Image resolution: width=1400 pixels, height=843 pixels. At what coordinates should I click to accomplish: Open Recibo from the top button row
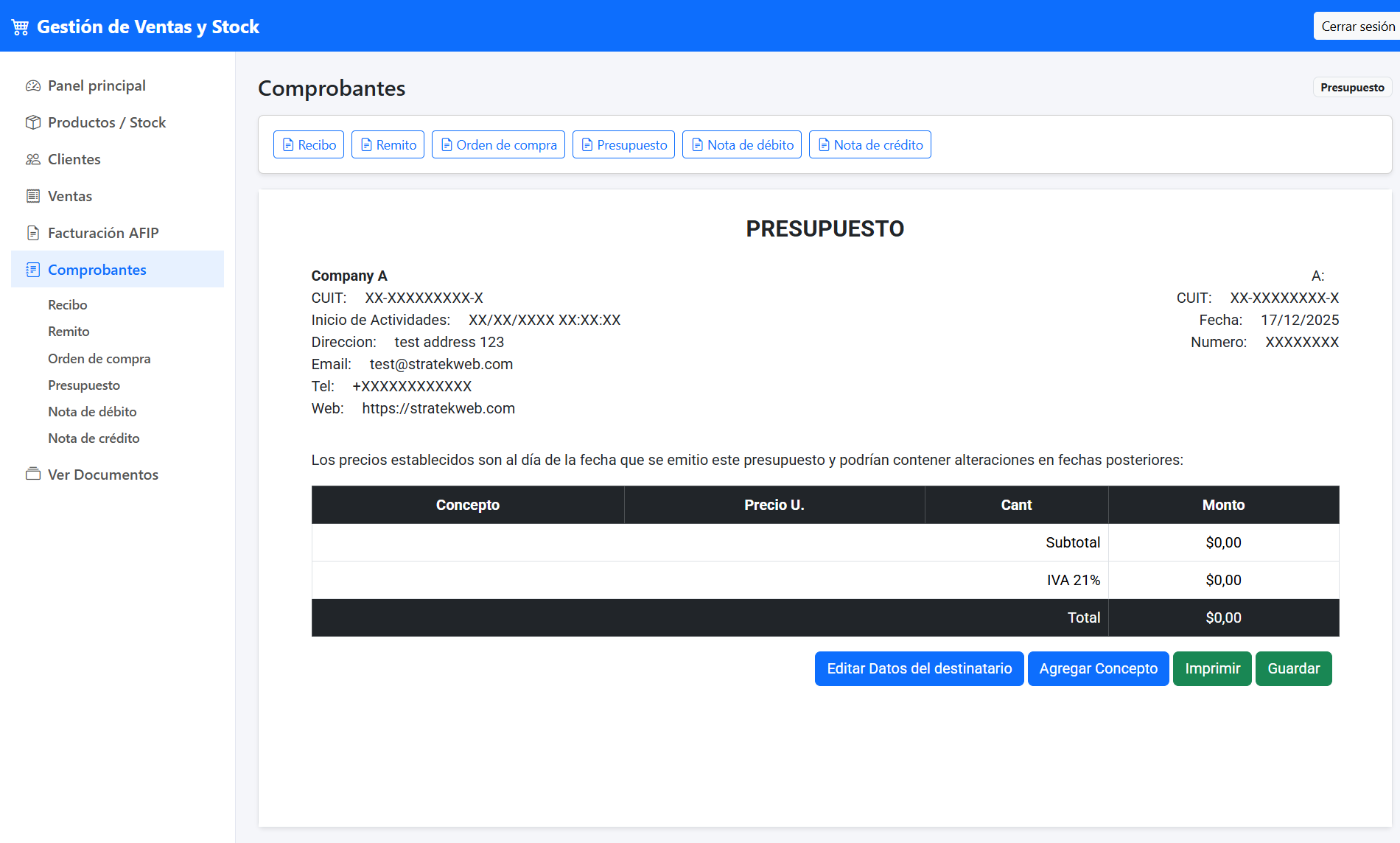click(309, 145)
